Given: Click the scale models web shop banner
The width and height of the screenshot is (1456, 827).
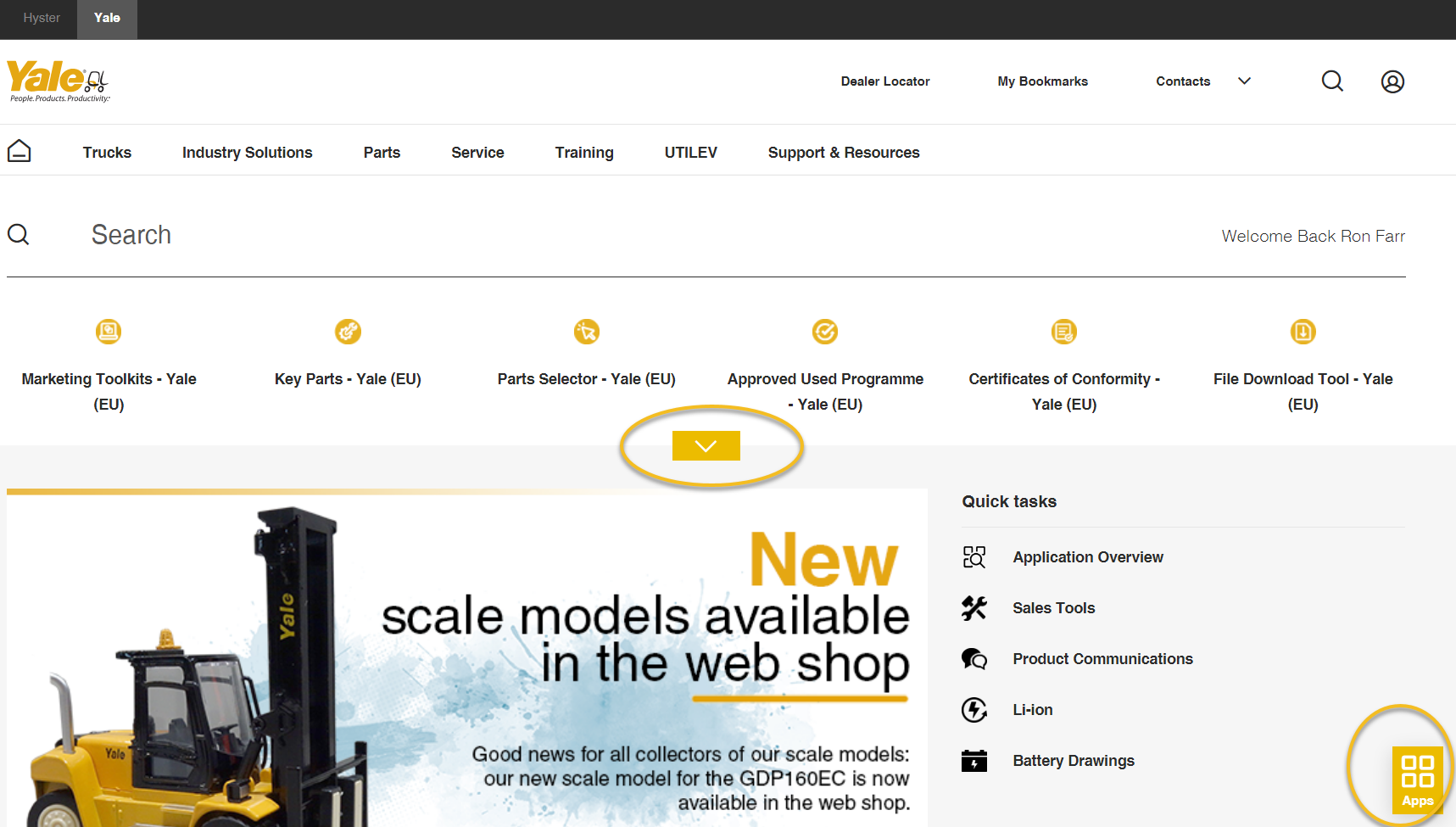Looking at the screenshot, I should click(x=467, y=660).
